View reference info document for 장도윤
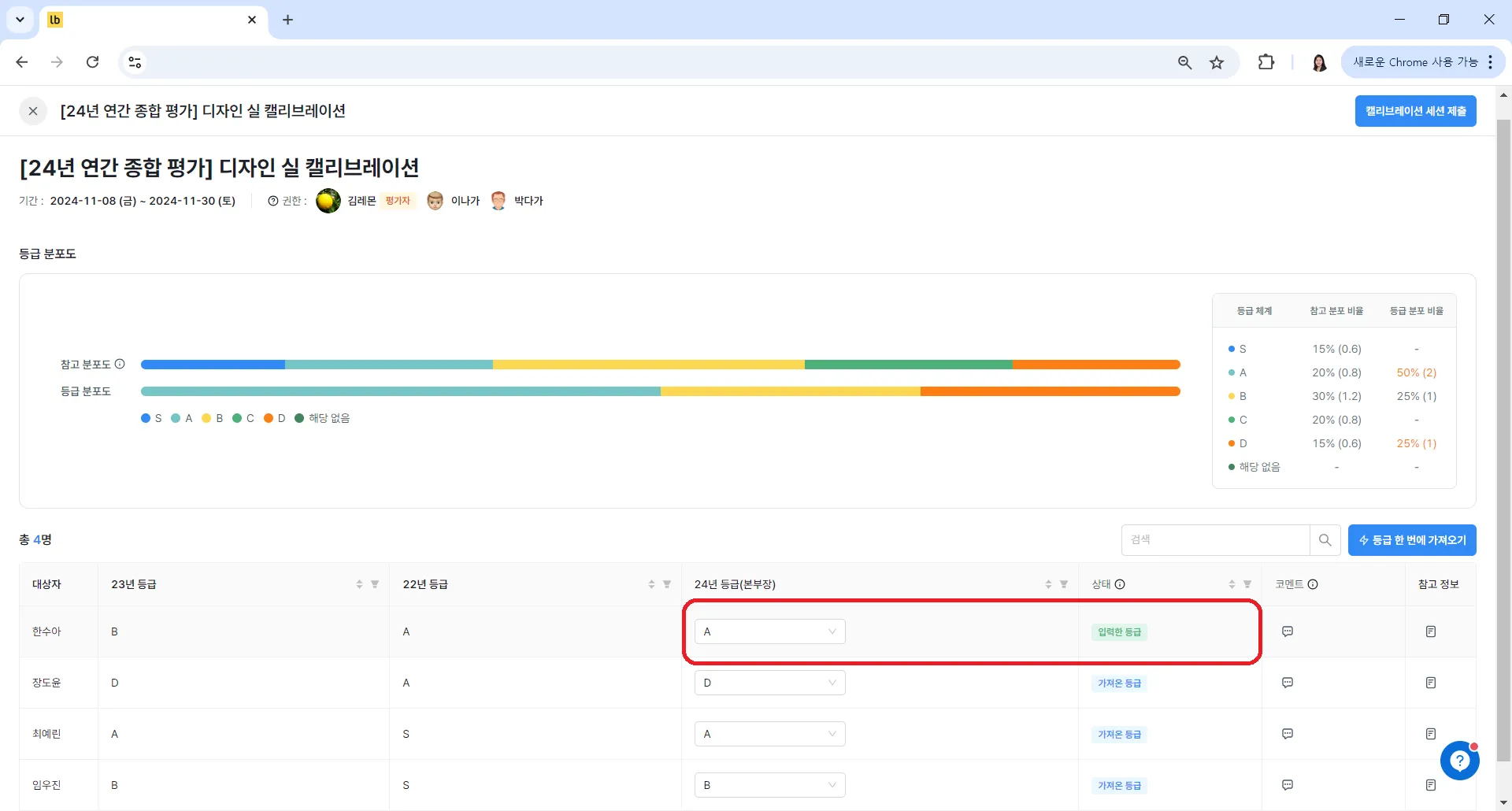Image resolution: width=1512 pixels, height=811 pixels. tap(1431, 683)
